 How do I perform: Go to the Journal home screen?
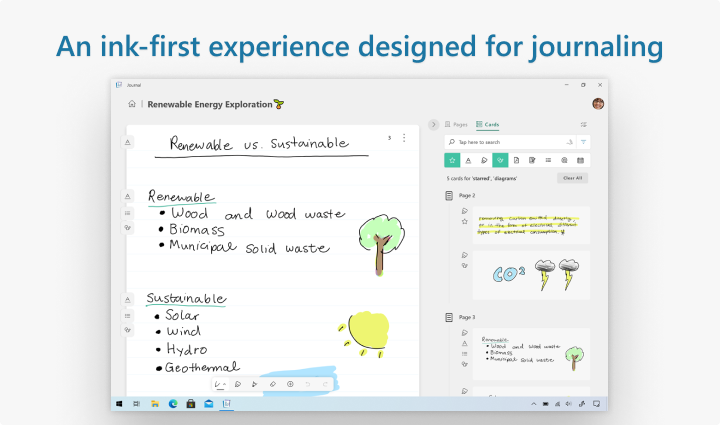(132, 104)
